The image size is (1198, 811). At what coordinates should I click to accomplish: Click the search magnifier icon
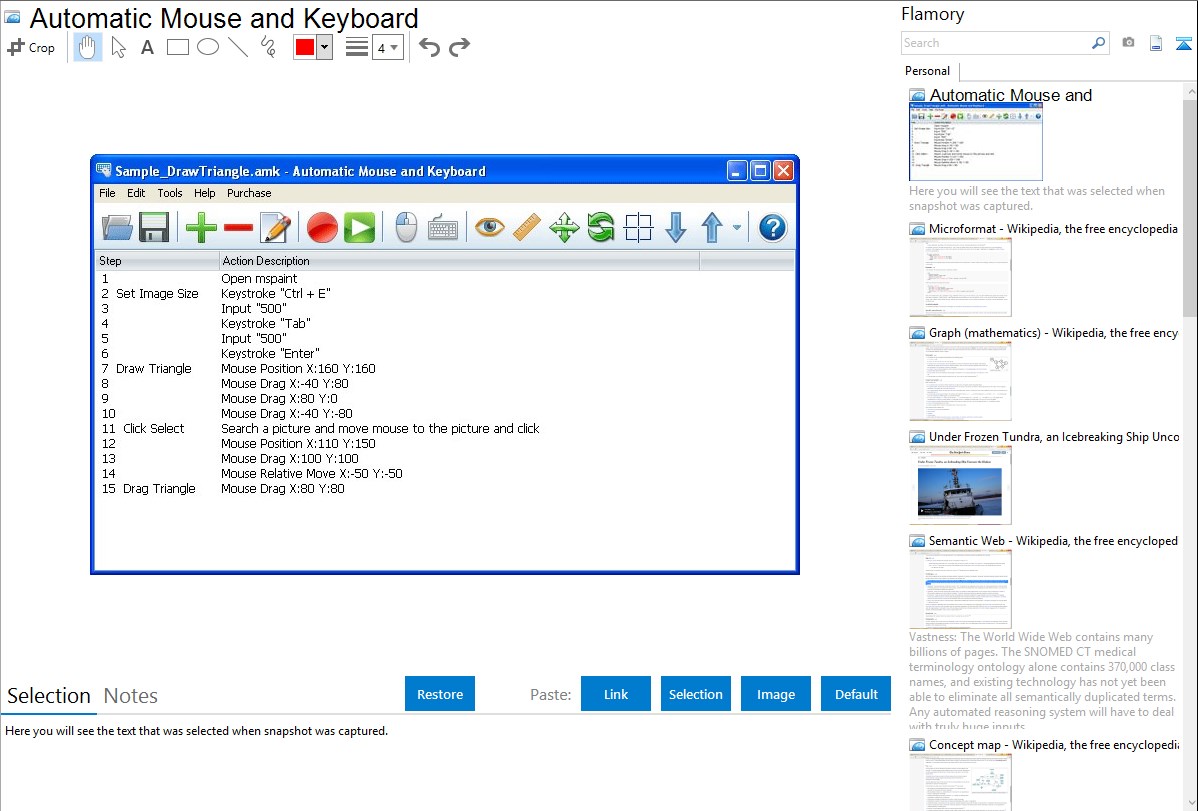[x=1099, y=44]
